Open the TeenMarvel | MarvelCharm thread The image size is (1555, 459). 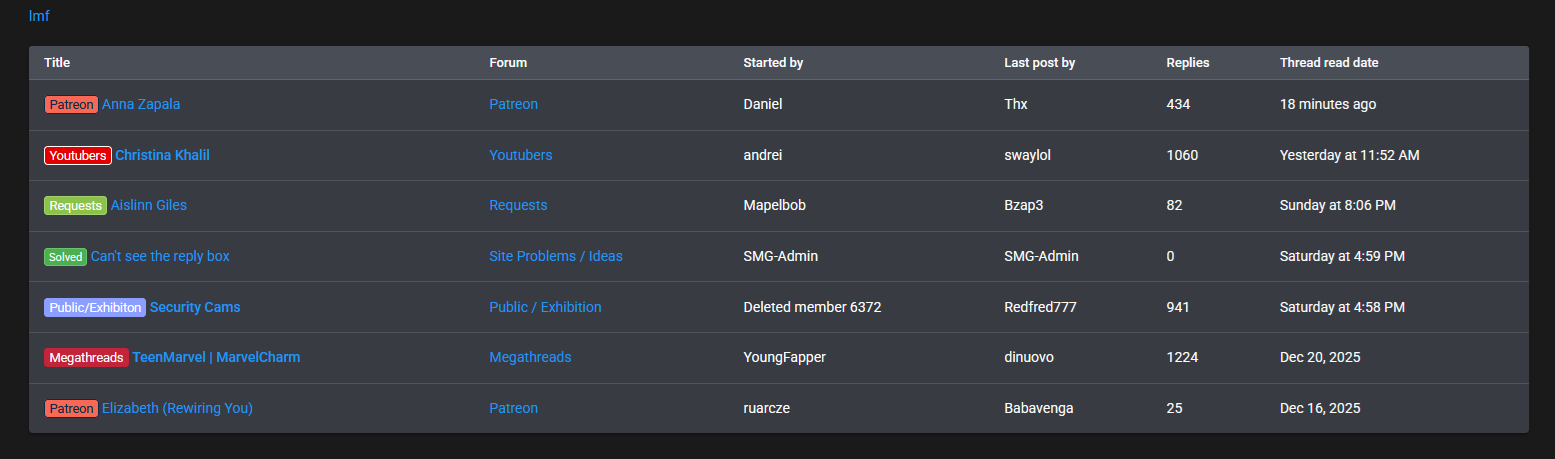point(216,357)
